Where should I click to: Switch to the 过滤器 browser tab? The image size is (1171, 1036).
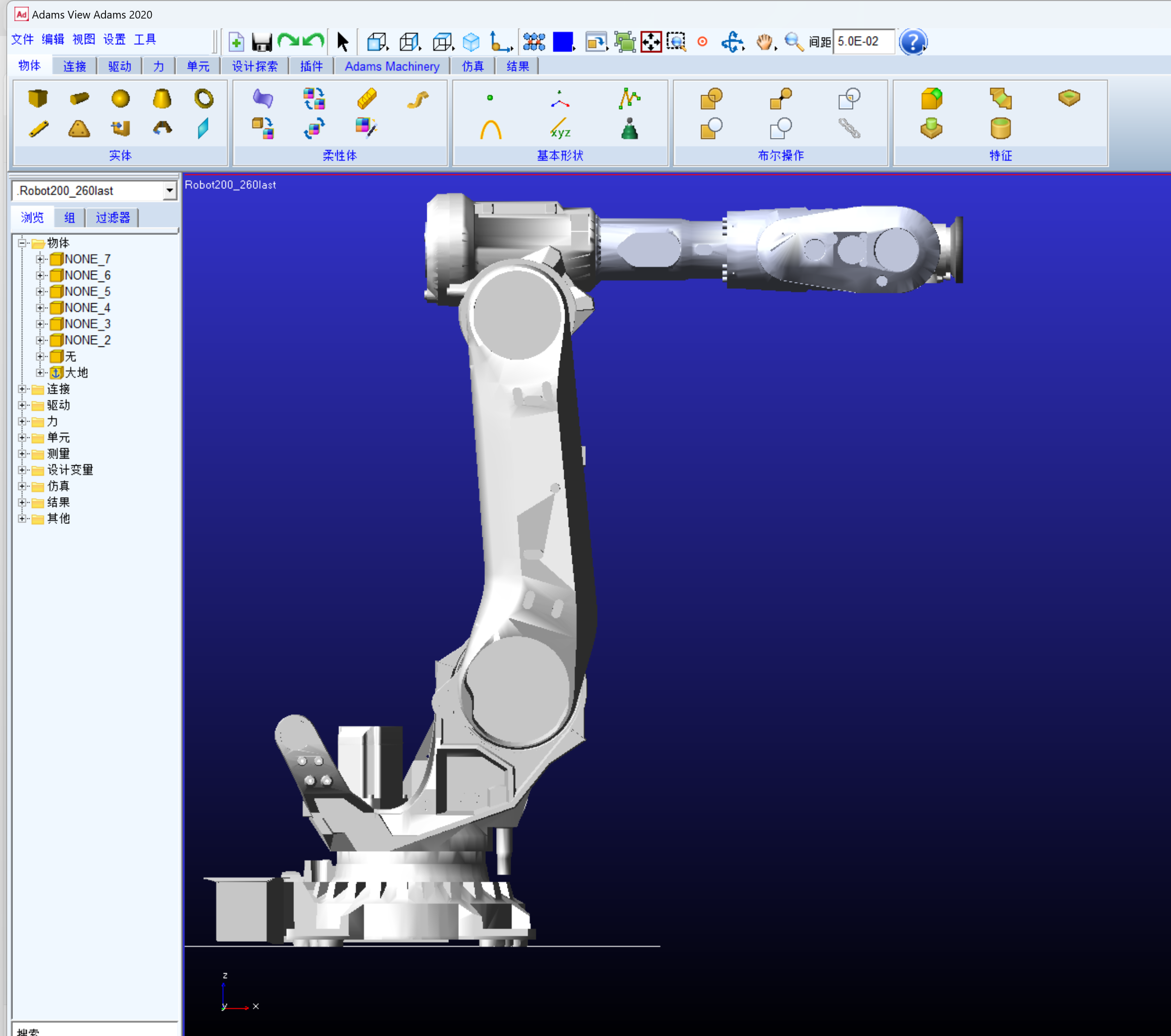113,218
